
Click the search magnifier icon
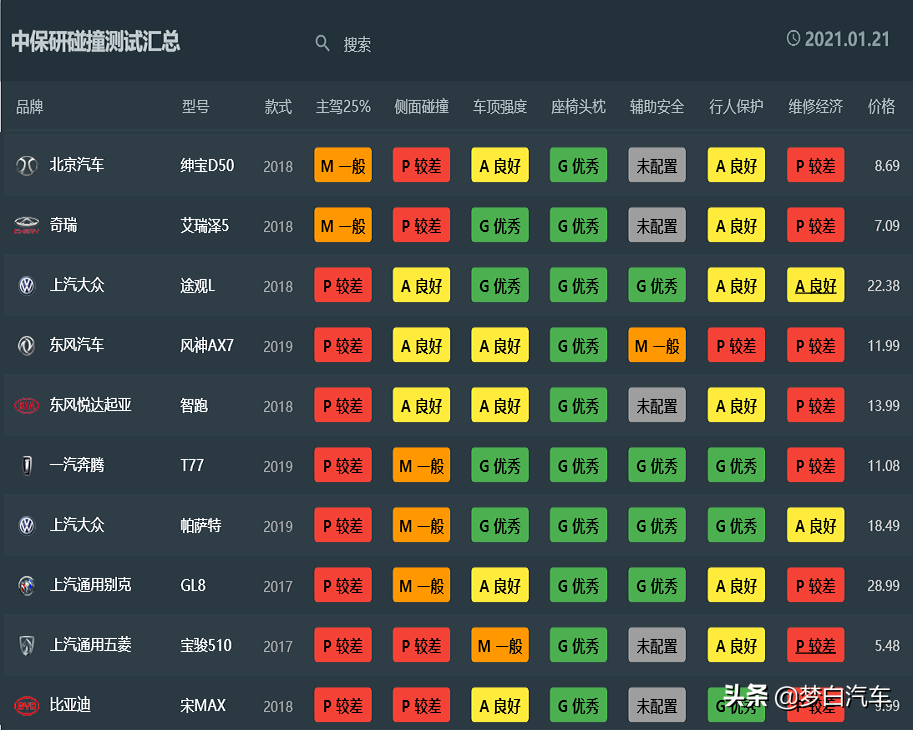pyautogui.click(x=322, y=43)
